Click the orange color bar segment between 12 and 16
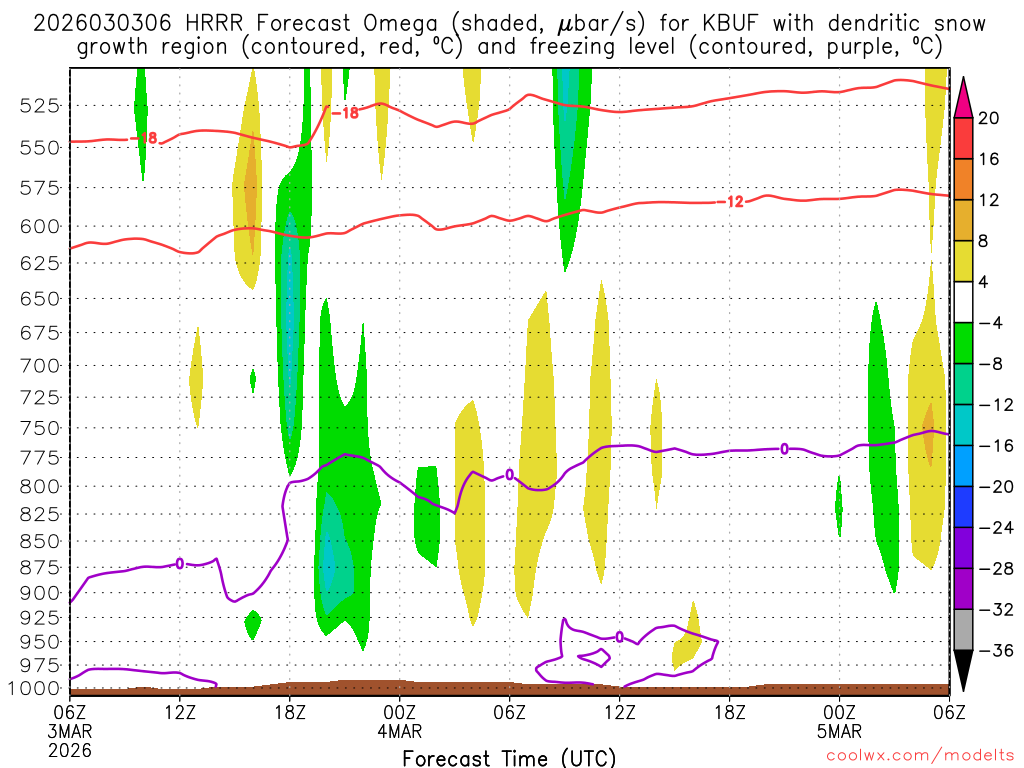This screenshot has height=768, width=1024. pyautogui.click(x=963, y=179)
